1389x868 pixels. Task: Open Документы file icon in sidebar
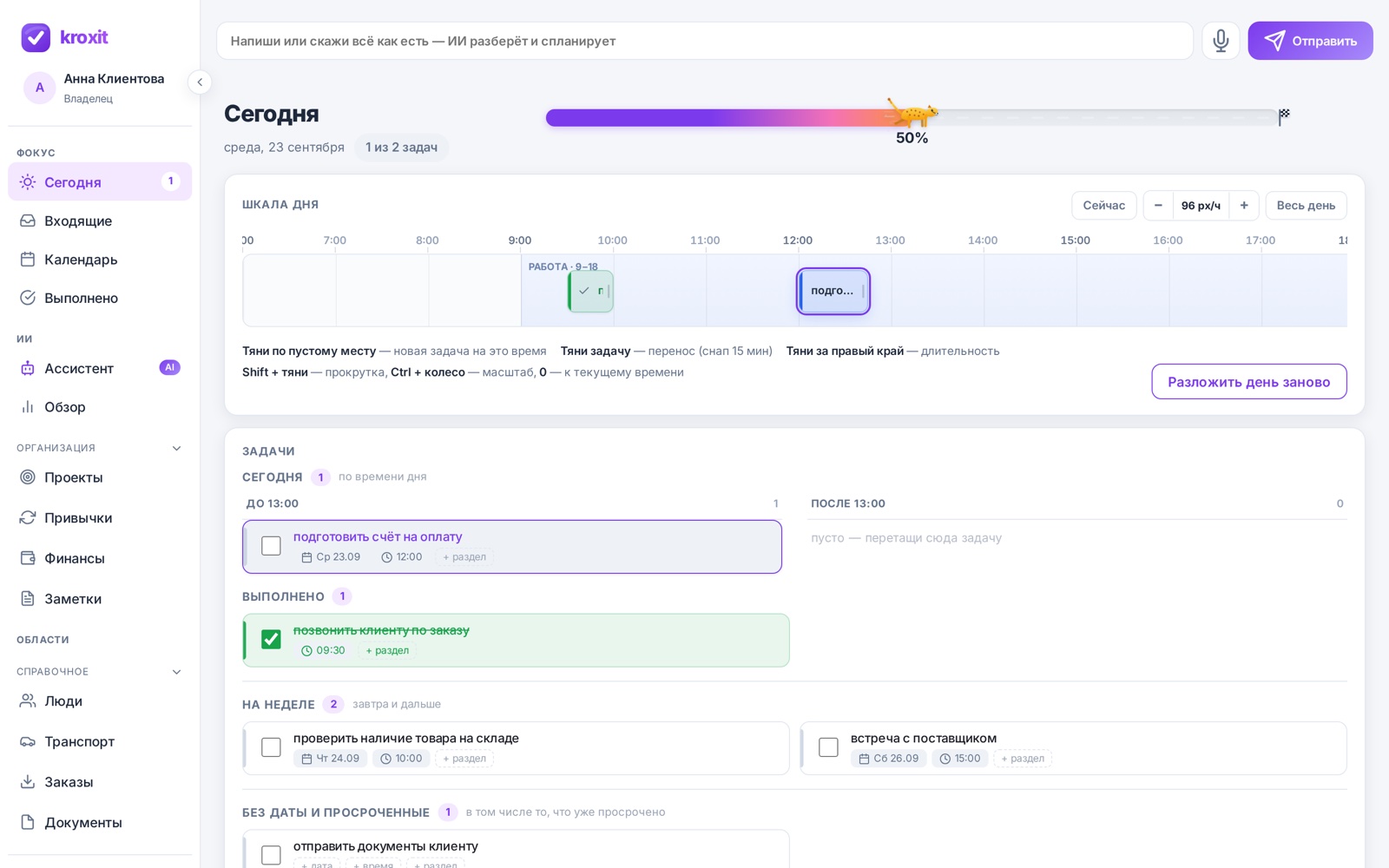click(28, 822)
